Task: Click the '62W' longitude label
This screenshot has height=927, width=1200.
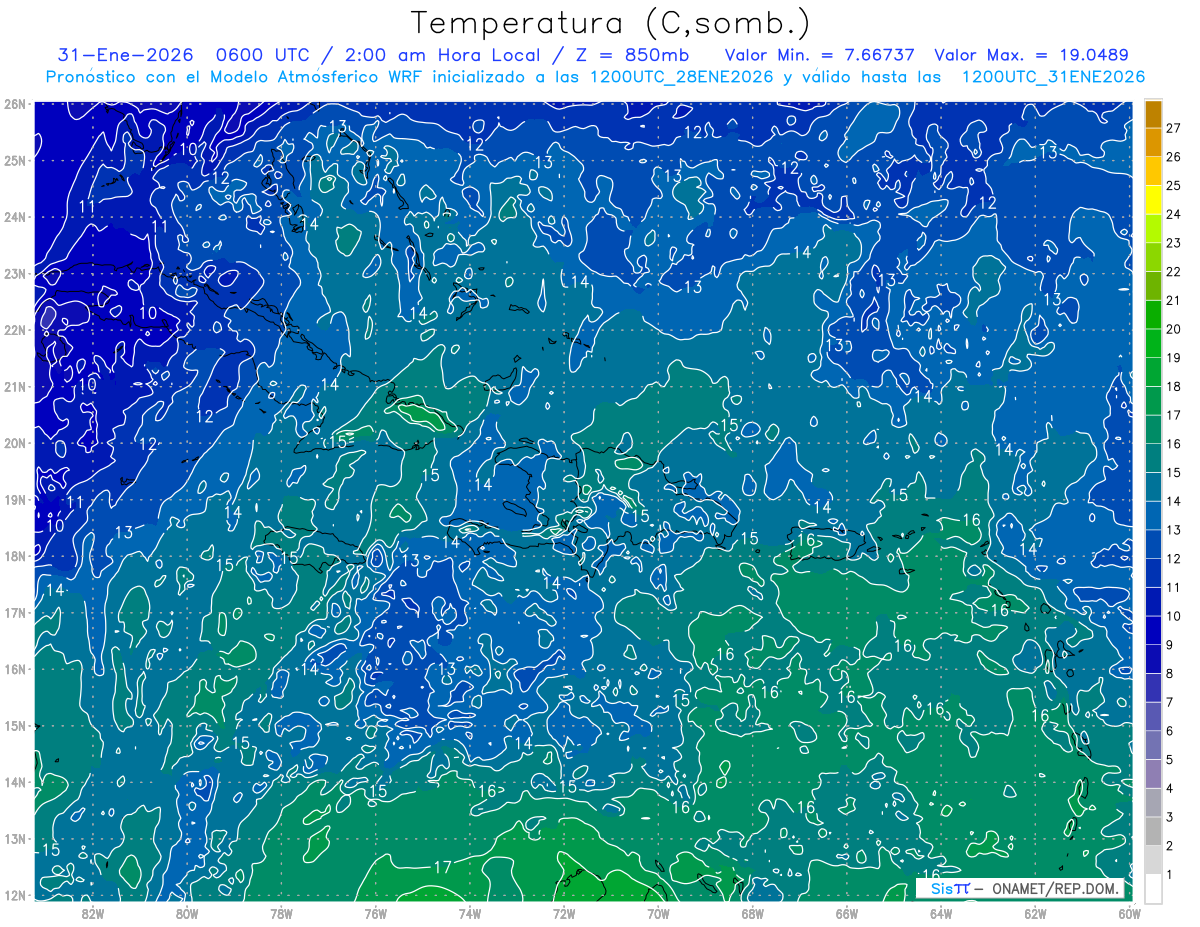Action: (1035, 913)
